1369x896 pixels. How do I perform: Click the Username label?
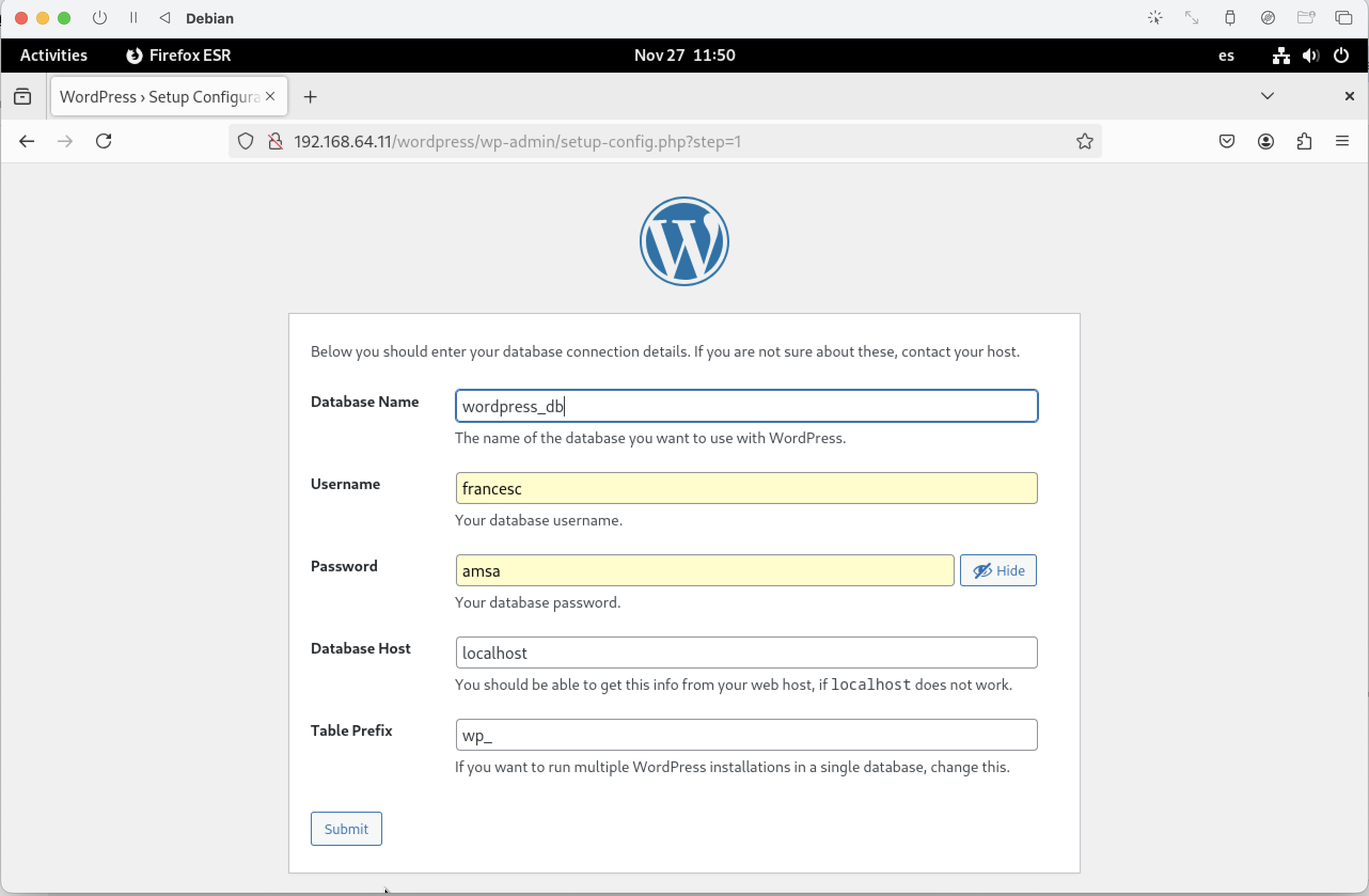[345, 484]
